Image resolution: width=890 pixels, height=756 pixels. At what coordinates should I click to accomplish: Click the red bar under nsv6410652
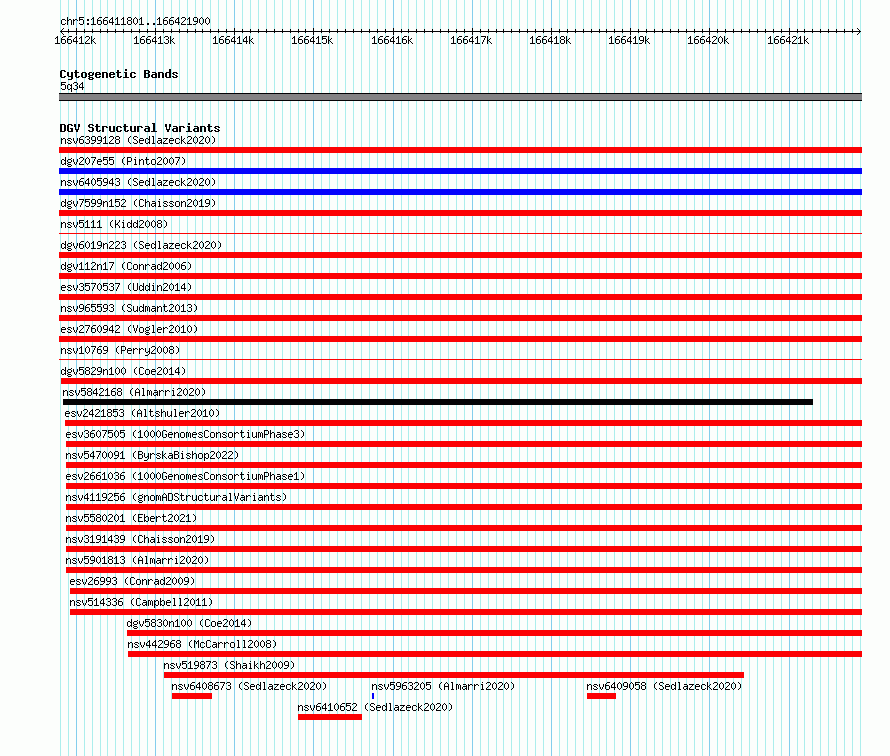330,717
